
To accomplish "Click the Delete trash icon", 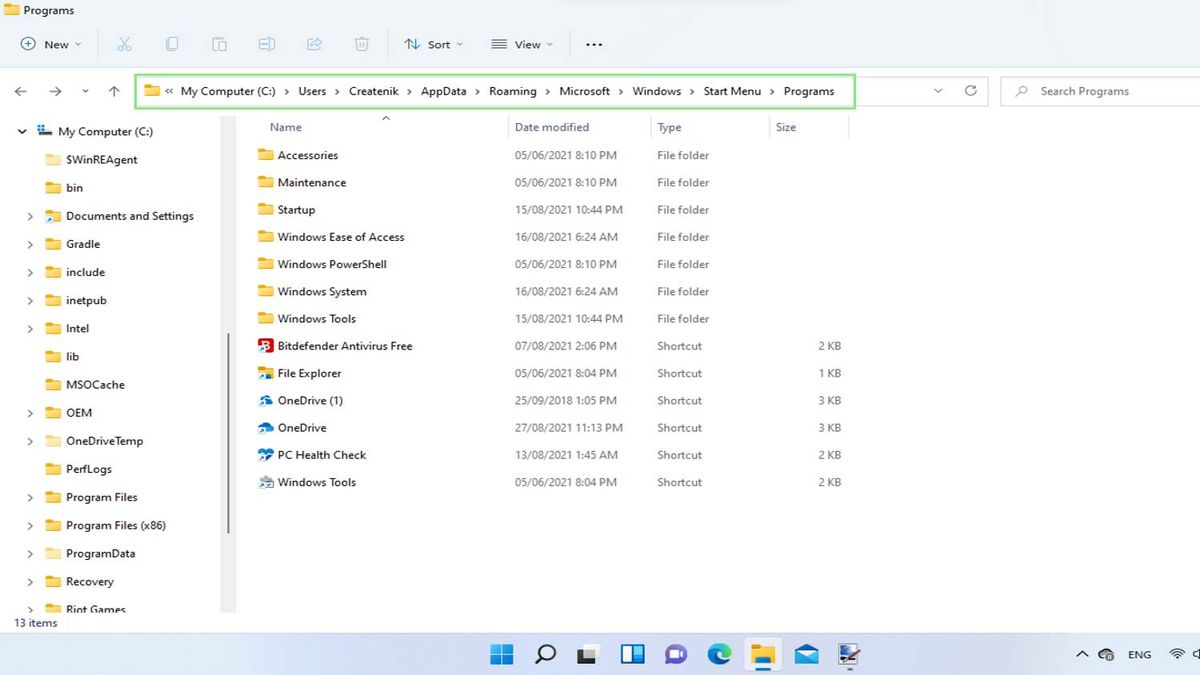I will [361, 44].
